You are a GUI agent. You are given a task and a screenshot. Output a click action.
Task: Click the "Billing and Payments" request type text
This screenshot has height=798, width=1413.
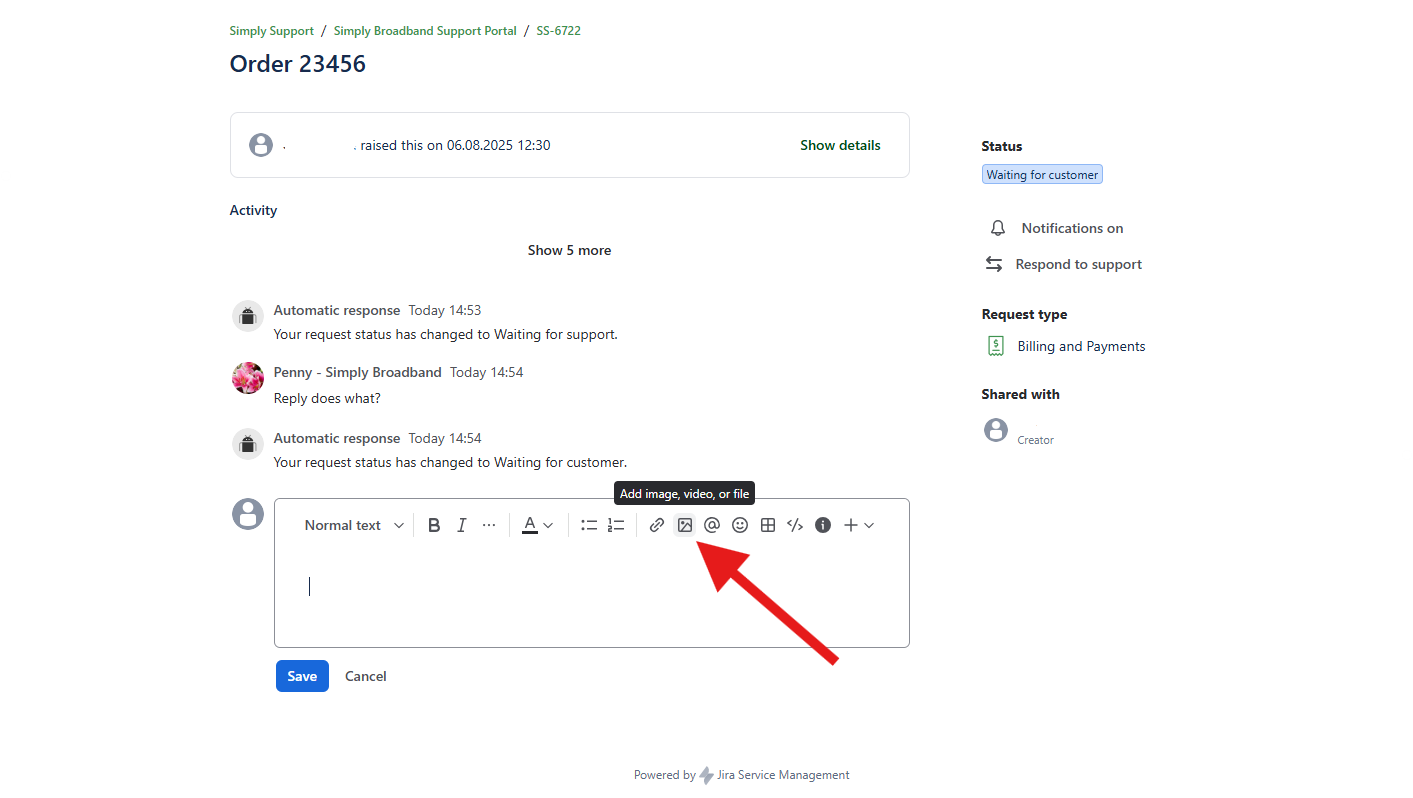pyautogui.click(x=1081, y=346)
